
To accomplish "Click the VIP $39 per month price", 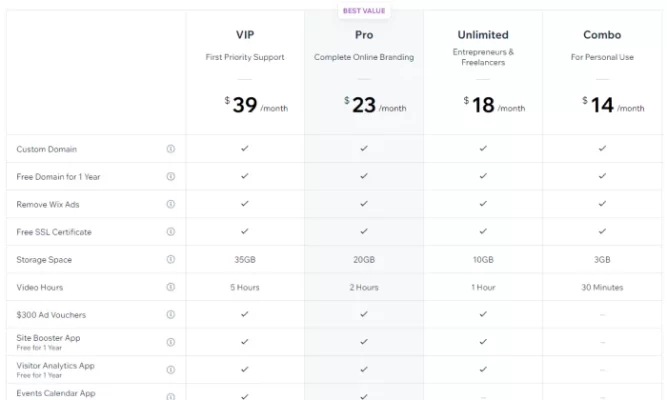I will (256, 105).
